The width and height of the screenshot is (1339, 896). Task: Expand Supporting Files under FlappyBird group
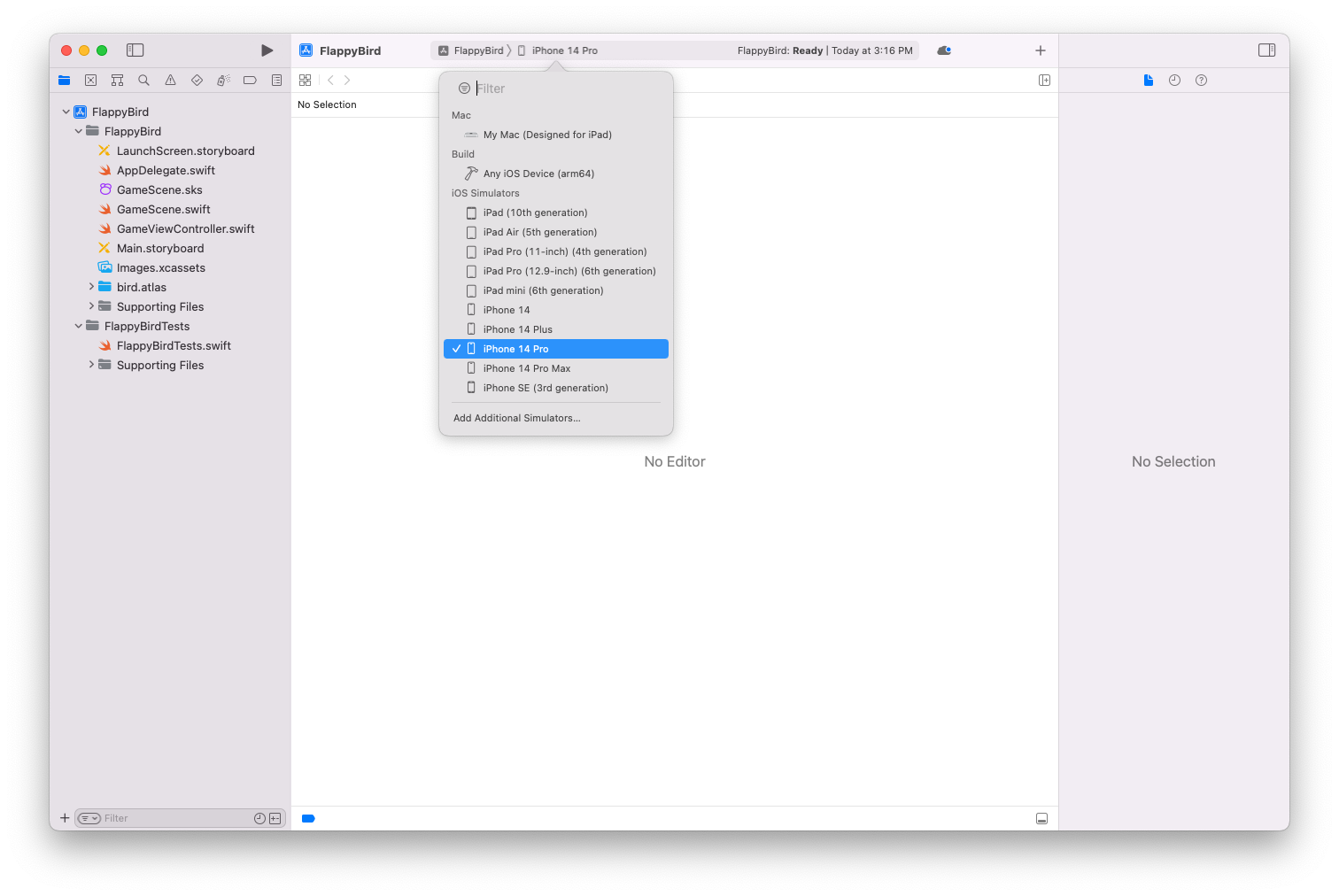click(x=91, y=306)
